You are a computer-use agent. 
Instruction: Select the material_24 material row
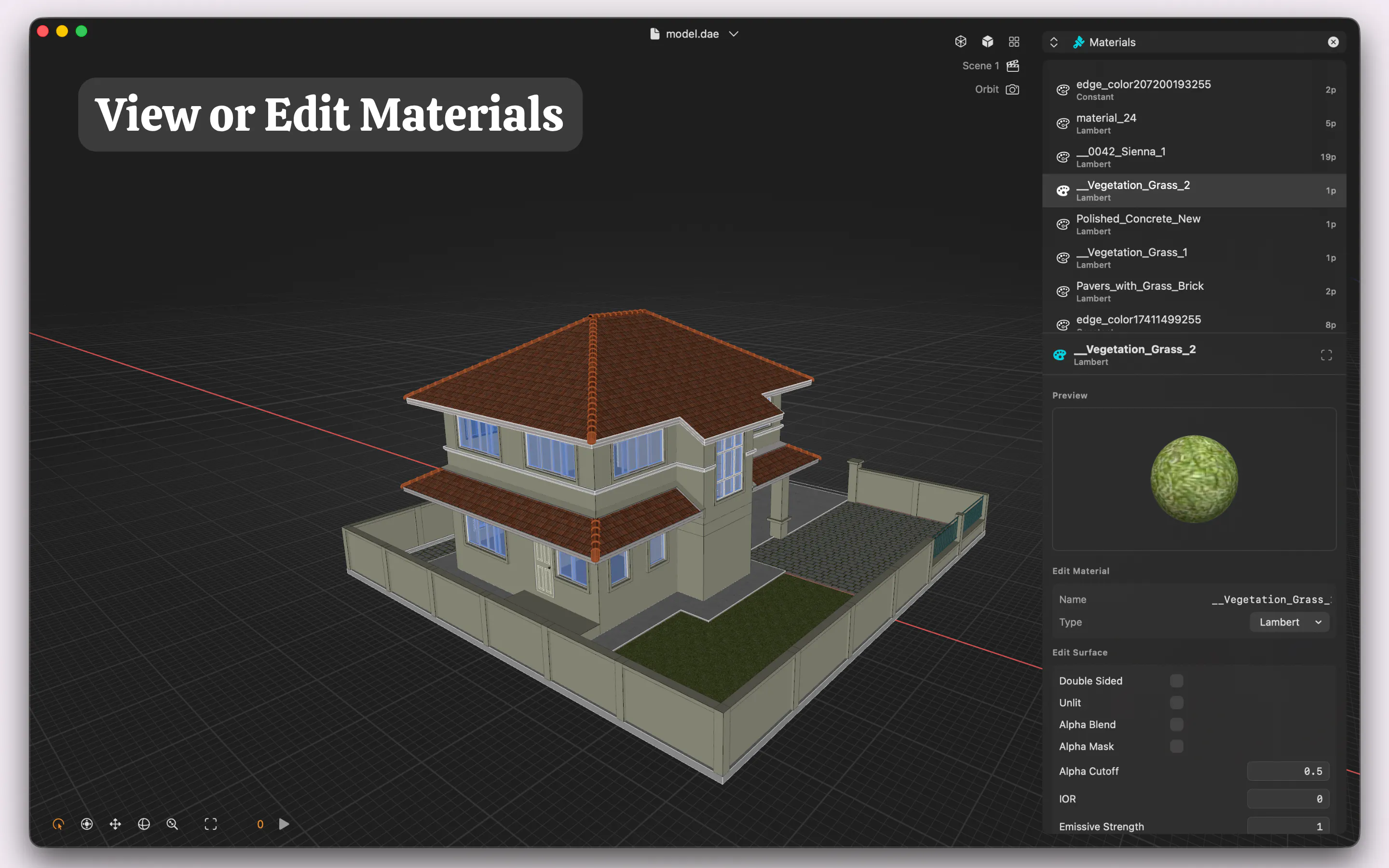tap(1194, 123)
